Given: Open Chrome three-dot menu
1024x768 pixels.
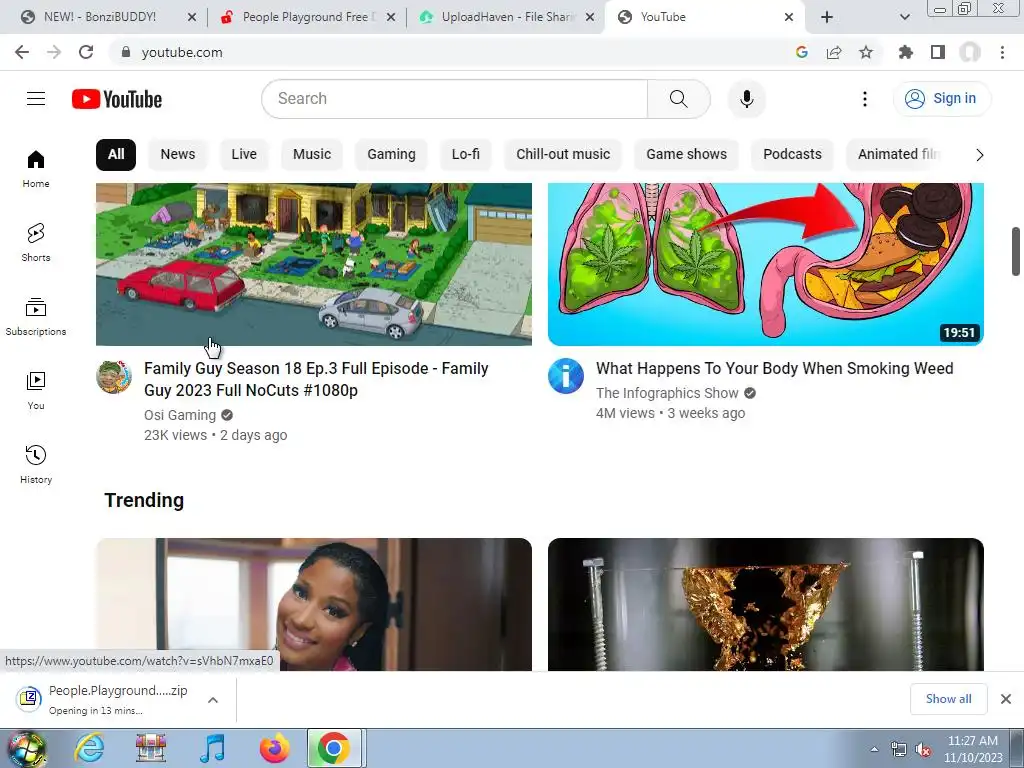Looking at the screenshot, I should point(1002,52).
